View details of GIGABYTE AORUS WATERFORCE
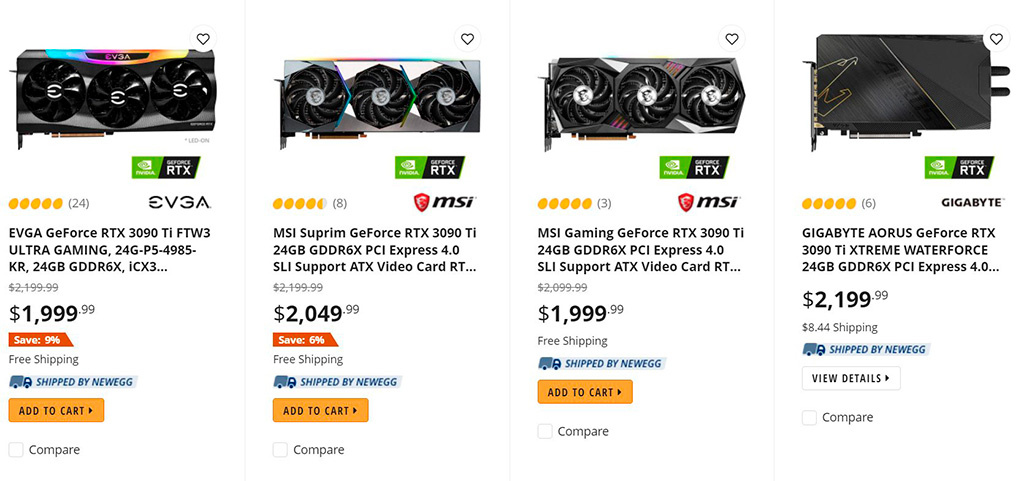The height and width of the screenshot is (481, 1024). tap(851, 378)
